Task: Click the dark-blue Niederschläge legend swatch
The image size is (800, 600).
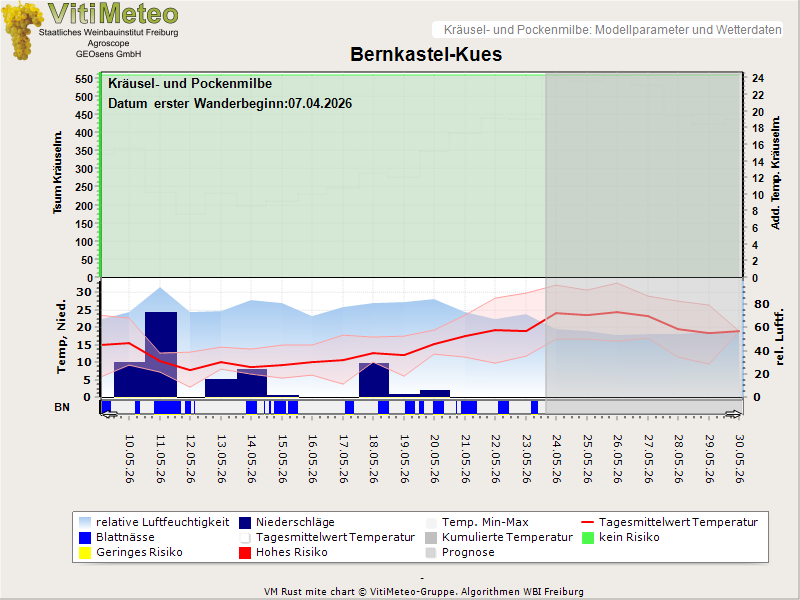Action: coord(245,523)
